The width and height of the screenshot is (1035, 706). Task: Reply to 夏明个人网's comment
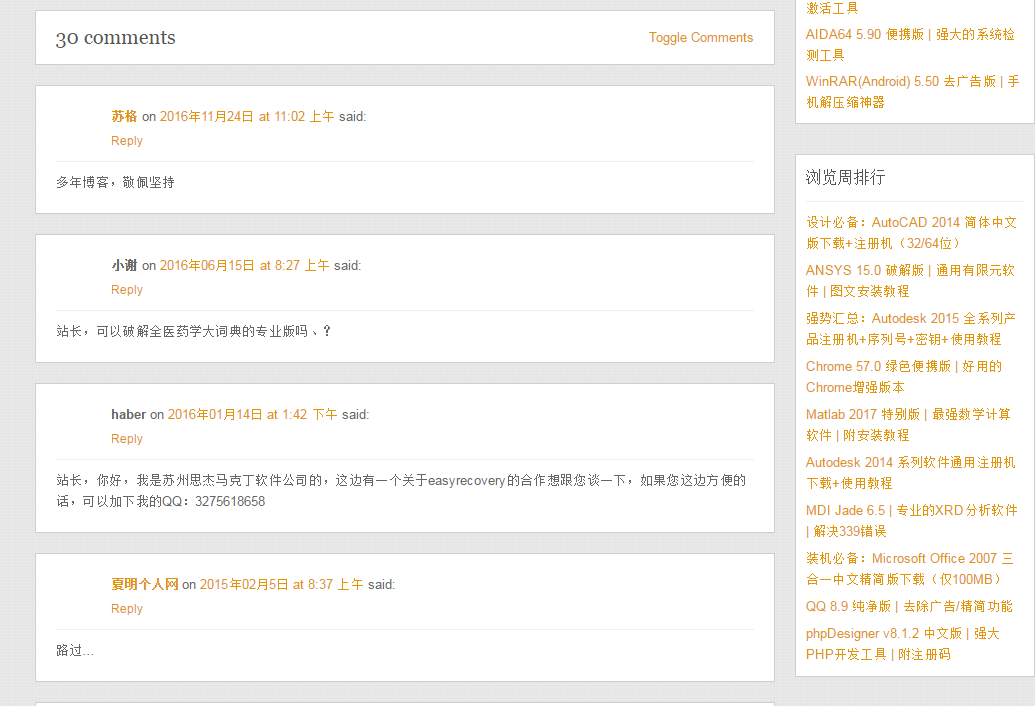(127, 608)
